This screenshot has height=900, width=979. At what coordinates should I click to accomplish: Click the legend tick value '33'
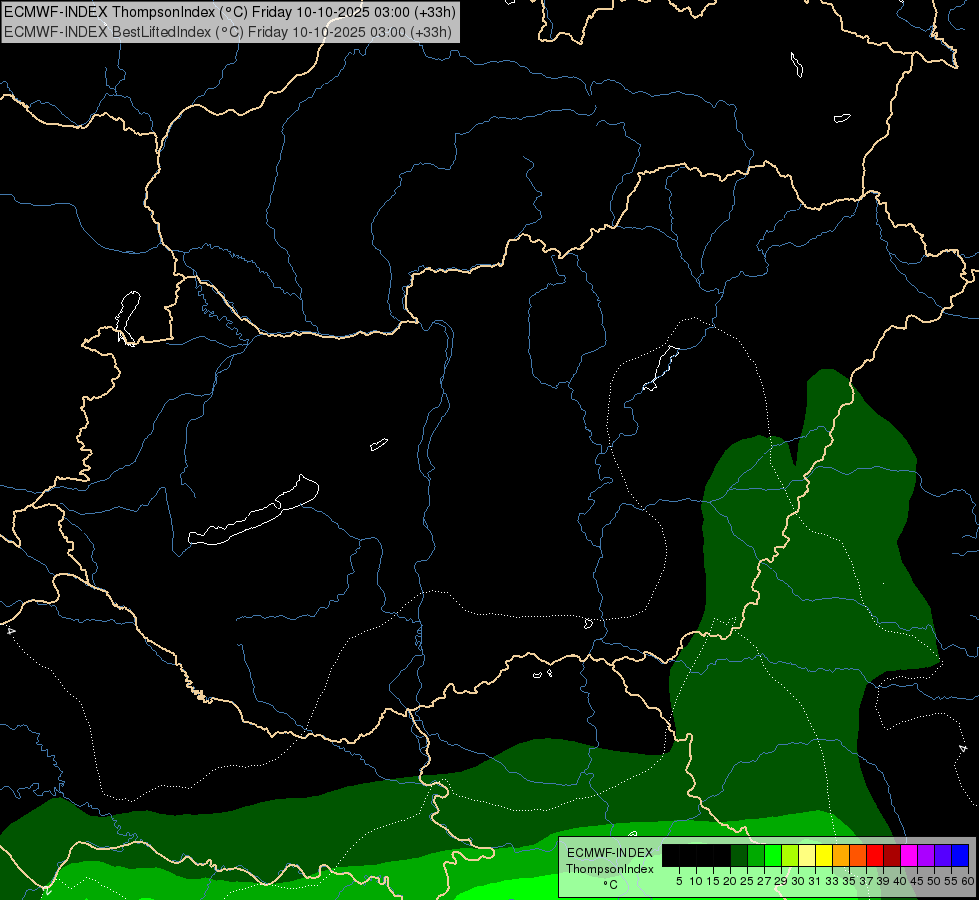click(x=832, y=881)
